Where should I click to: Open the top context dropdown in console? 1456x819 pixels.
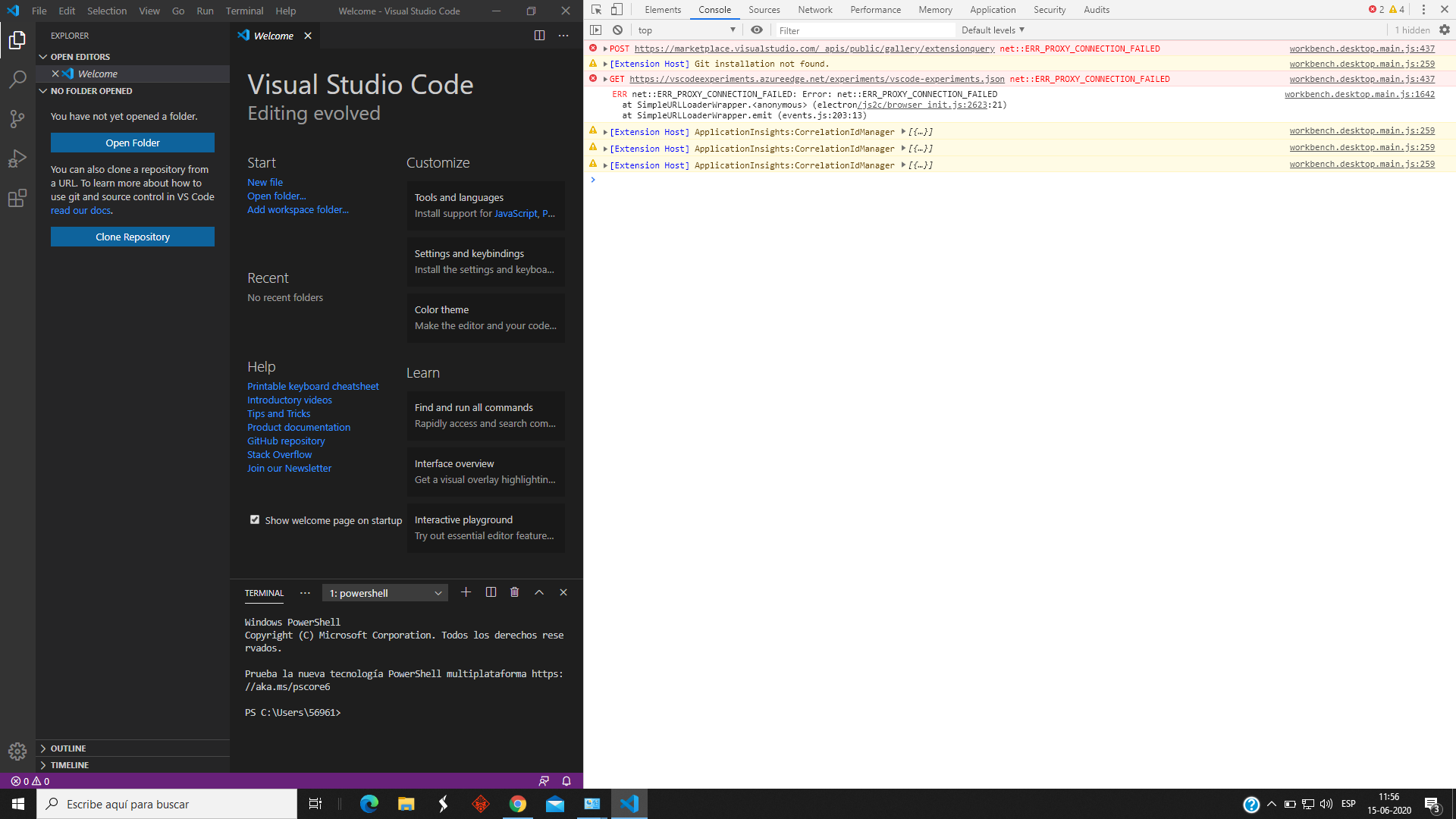pos(686,30)
